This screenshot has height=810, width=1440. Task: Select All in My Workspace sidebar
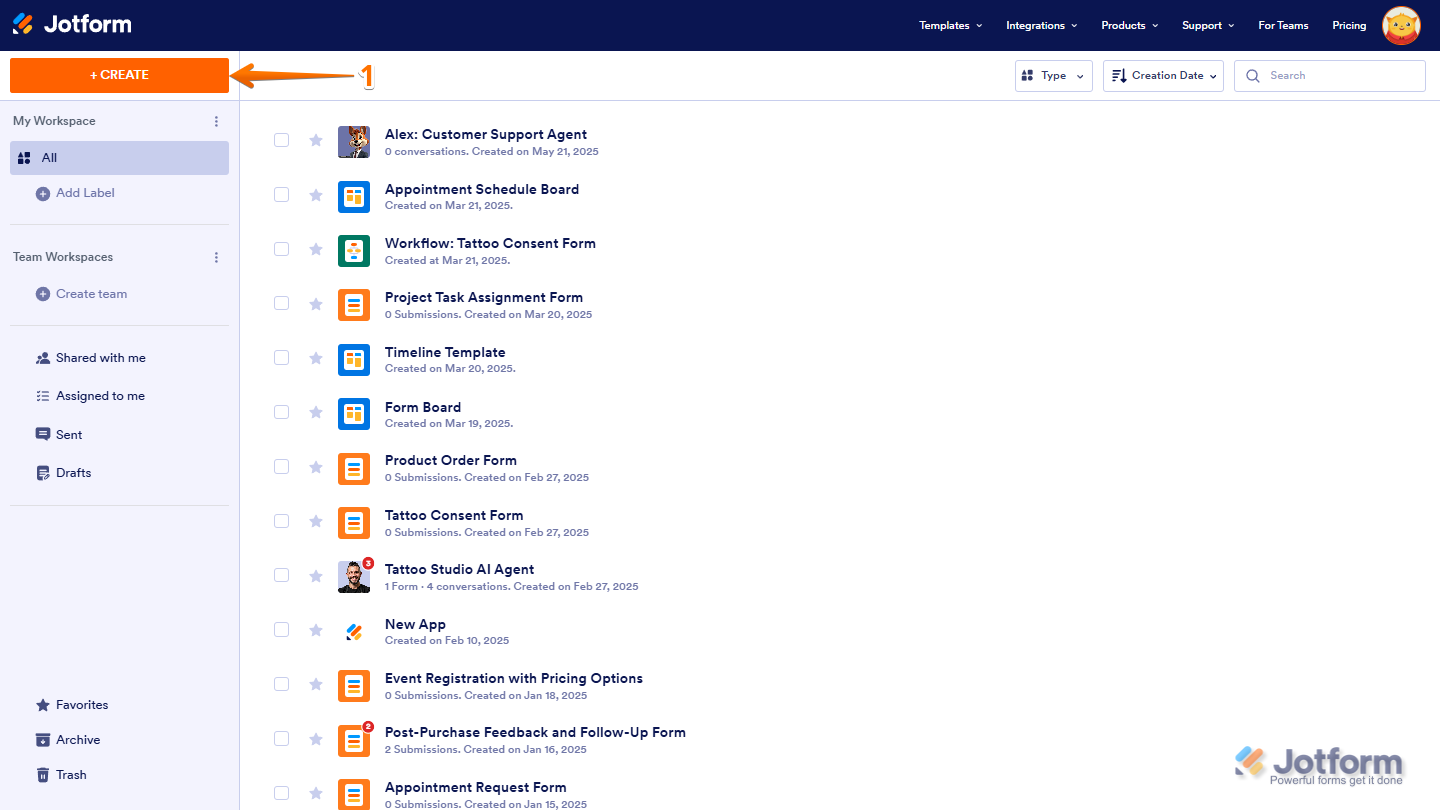tap(119, 158)
